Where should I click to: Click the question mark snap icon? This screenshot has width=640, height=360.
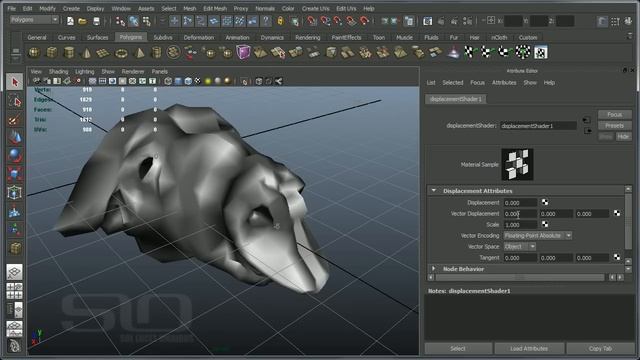click(x=266, y=21)
